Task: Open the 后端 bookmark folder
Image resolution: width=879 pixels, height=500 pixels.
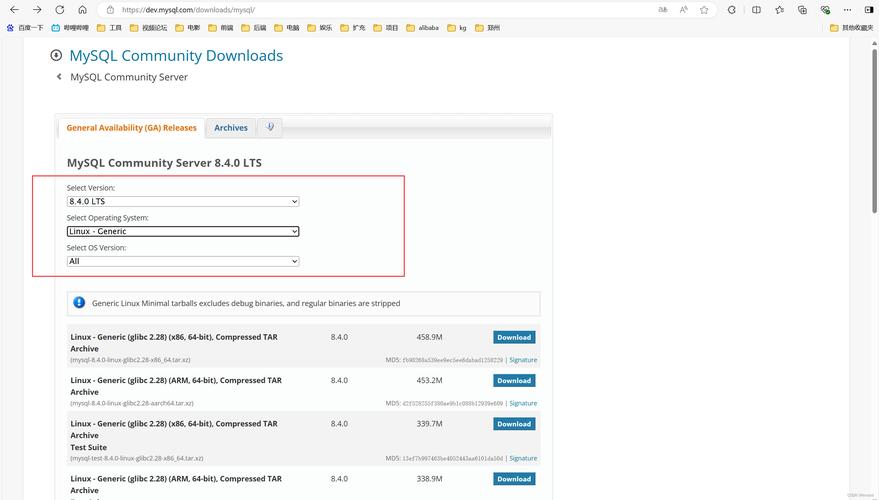Action: point(254,27)
